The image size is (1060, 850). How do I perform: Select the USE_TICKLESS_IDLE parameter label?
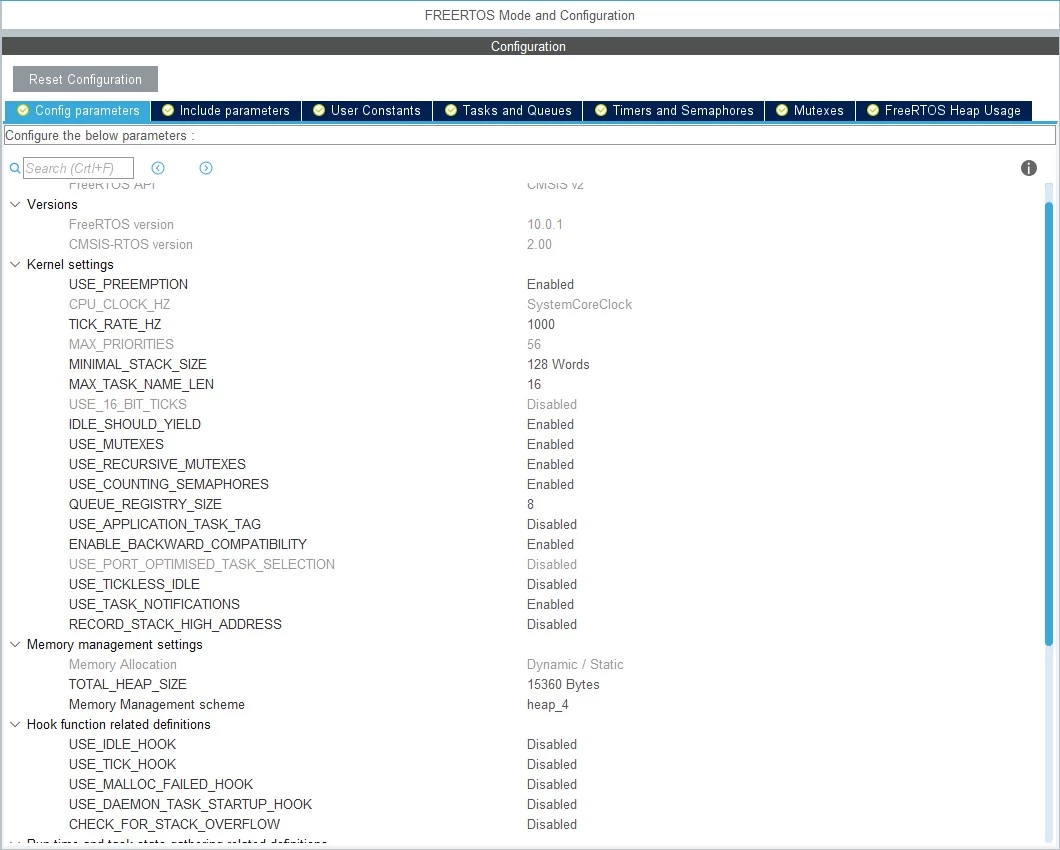pos(134,584)
